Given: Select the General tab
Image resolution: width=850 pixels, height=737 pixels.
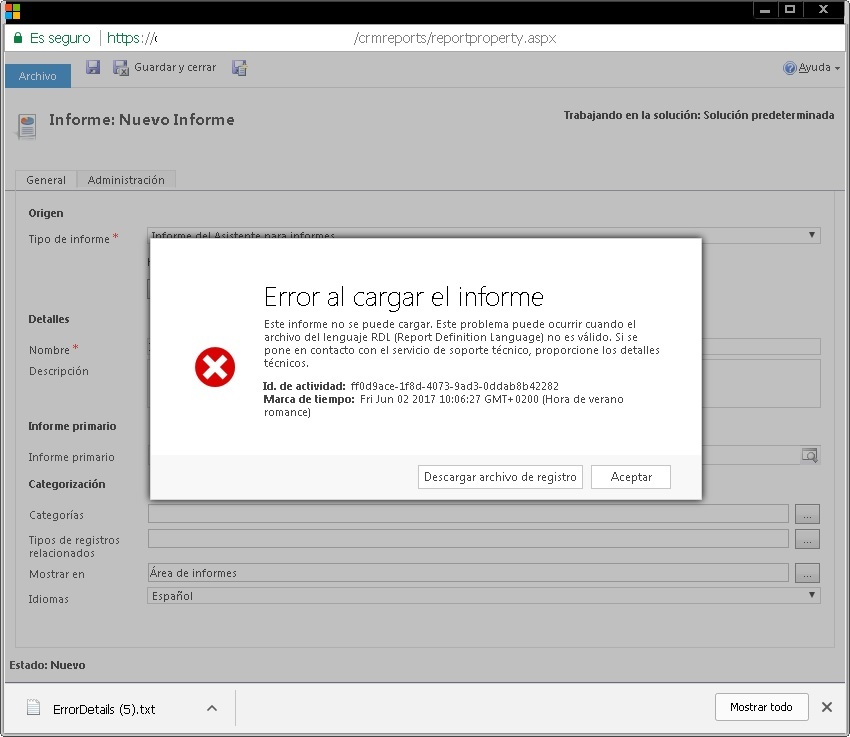Looking at the screenshot, I should click(46, 180).
